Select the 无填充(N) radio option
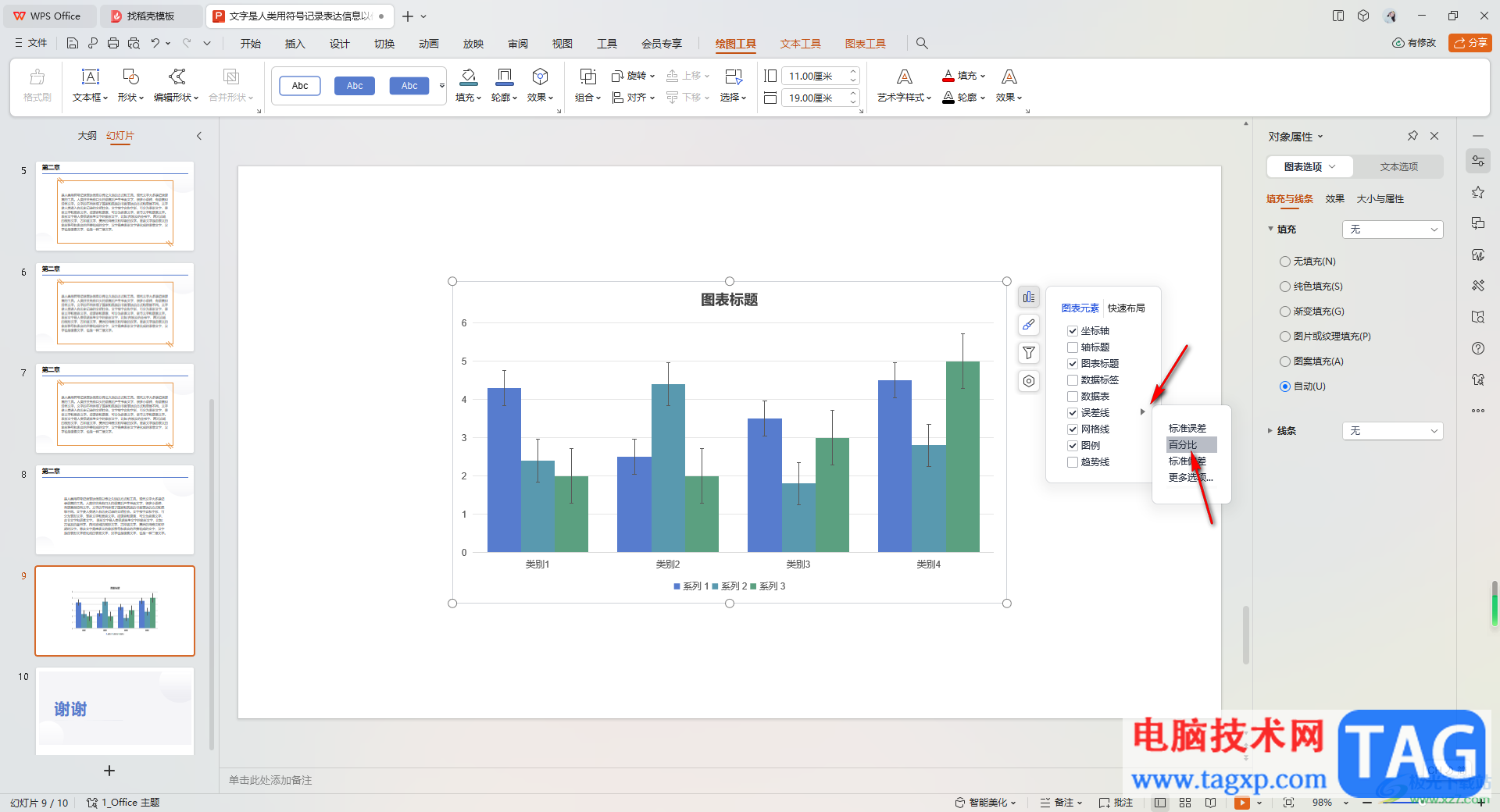The height and width of the screenshot is (812, 1500). (1284, 262)
